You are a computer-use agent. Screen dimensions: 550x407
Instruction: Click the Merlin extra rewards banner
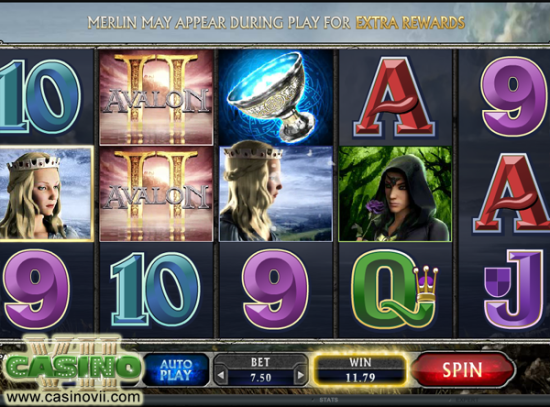pyautogui.click(x=276, y=23)
